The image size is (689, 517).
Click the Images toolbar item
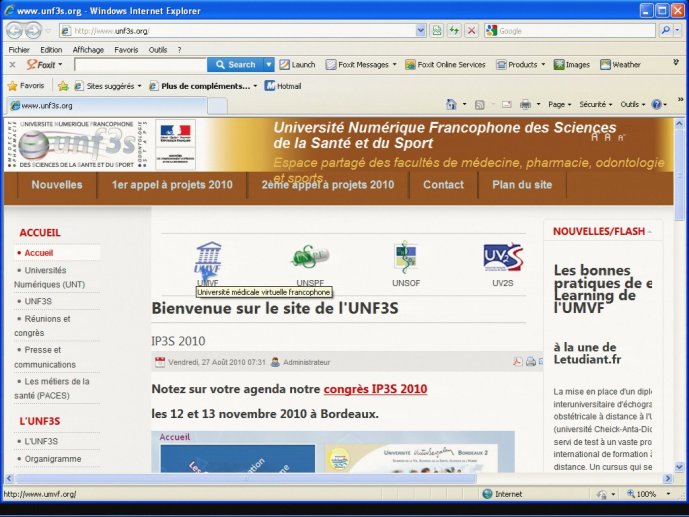pyautogui.click(x=572, y=65)
